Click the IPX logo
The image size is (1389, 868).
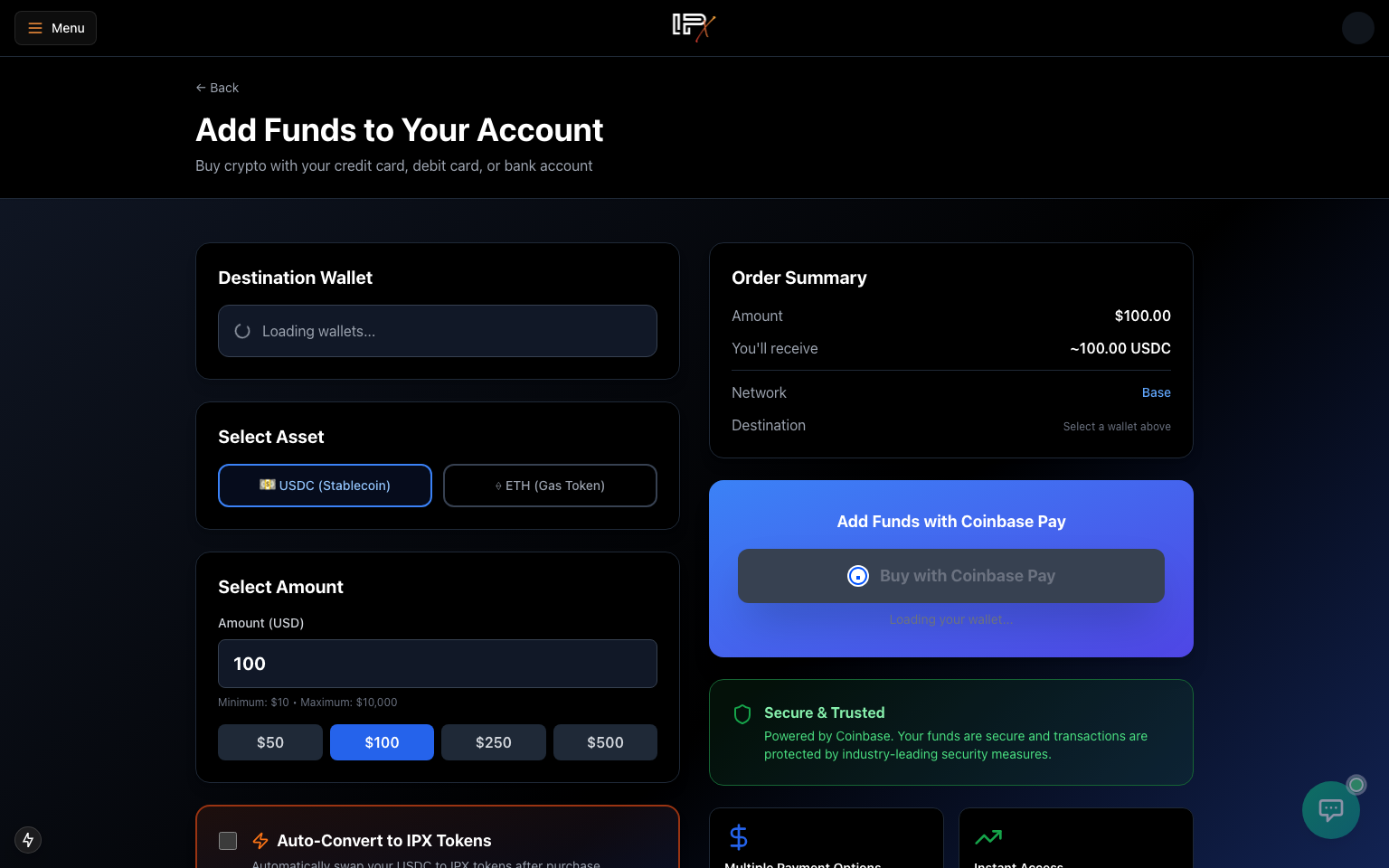[694, 28]
